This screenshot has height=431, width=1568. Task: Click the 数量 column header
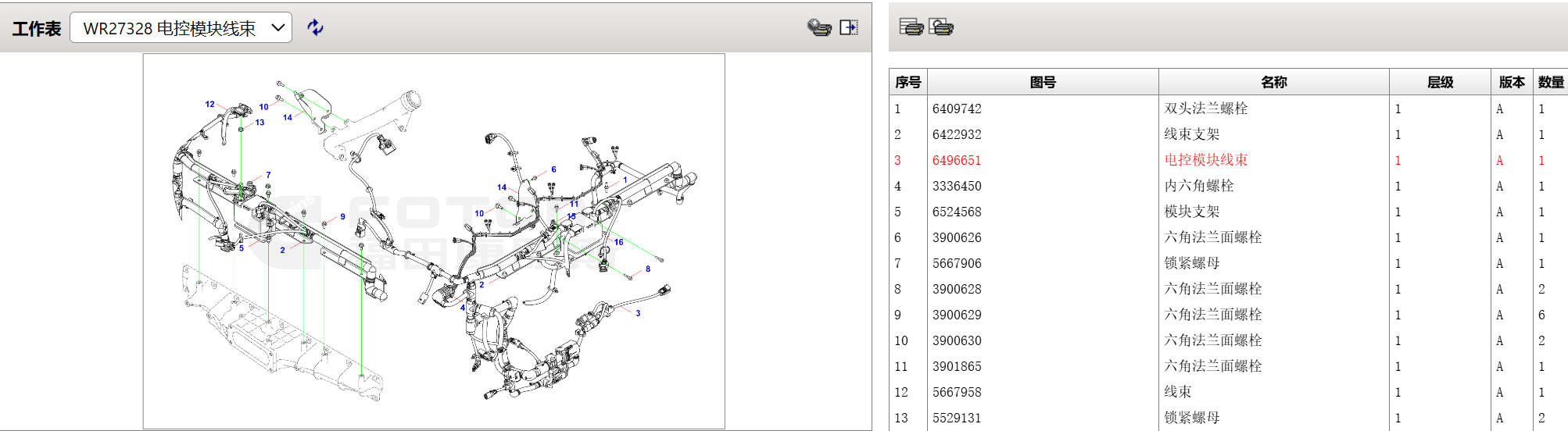pos(1550,82)
